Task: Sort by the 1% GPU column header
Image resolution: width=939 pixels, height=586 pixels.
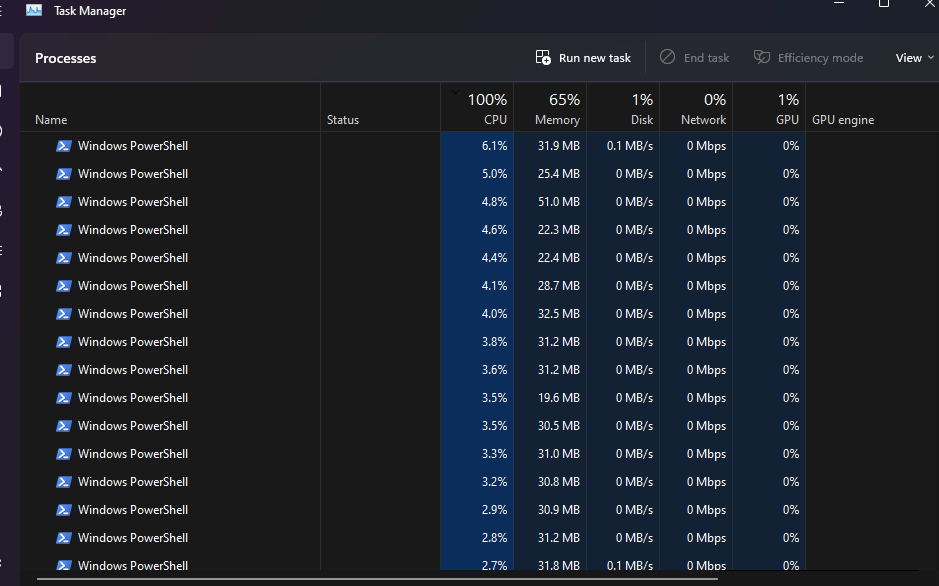Action: 770,108
